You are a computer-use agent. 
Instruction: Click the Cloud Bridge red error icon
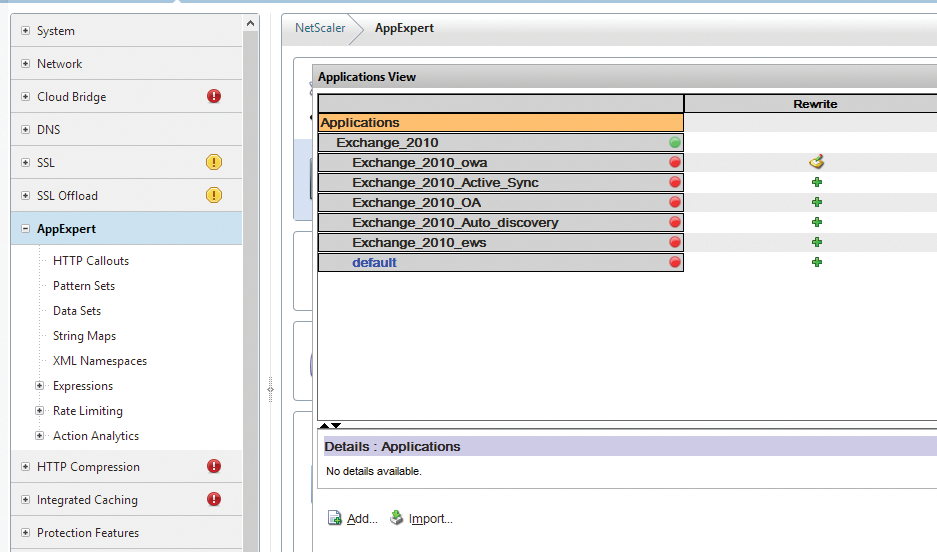tap(214, 97)
